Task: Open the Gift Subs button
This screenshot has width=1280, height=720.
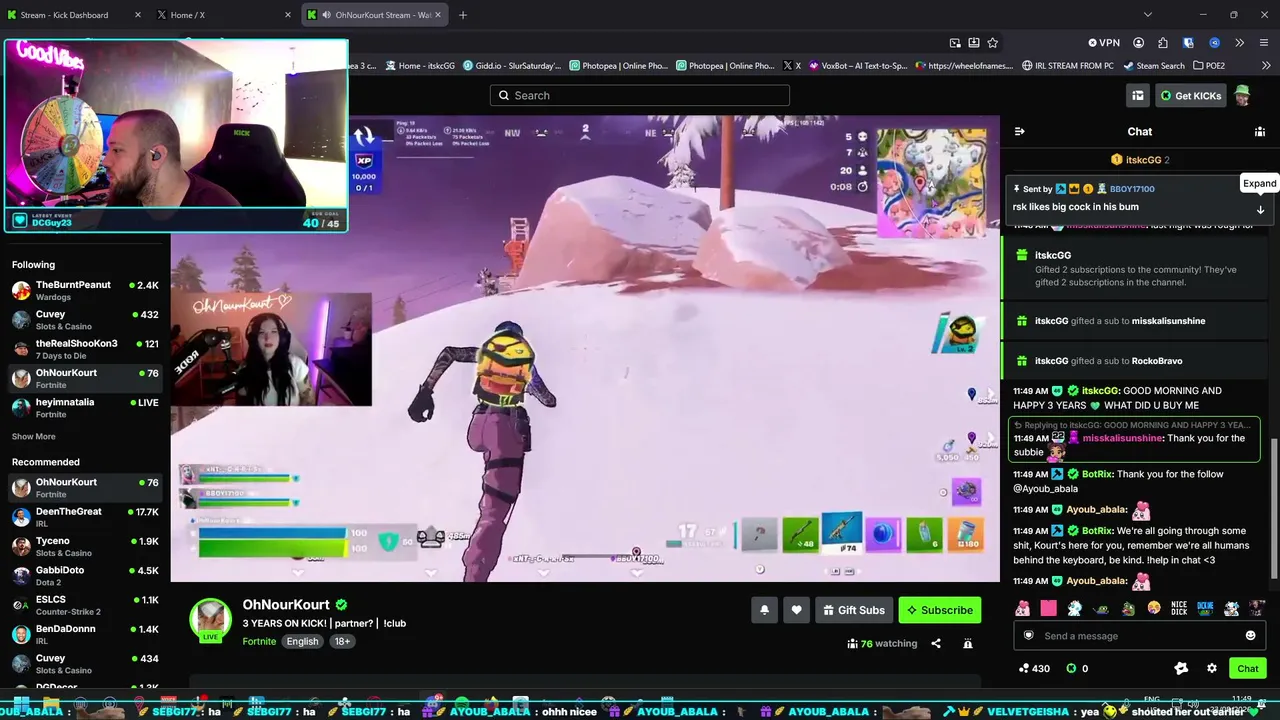Action: tap(854, 610)
